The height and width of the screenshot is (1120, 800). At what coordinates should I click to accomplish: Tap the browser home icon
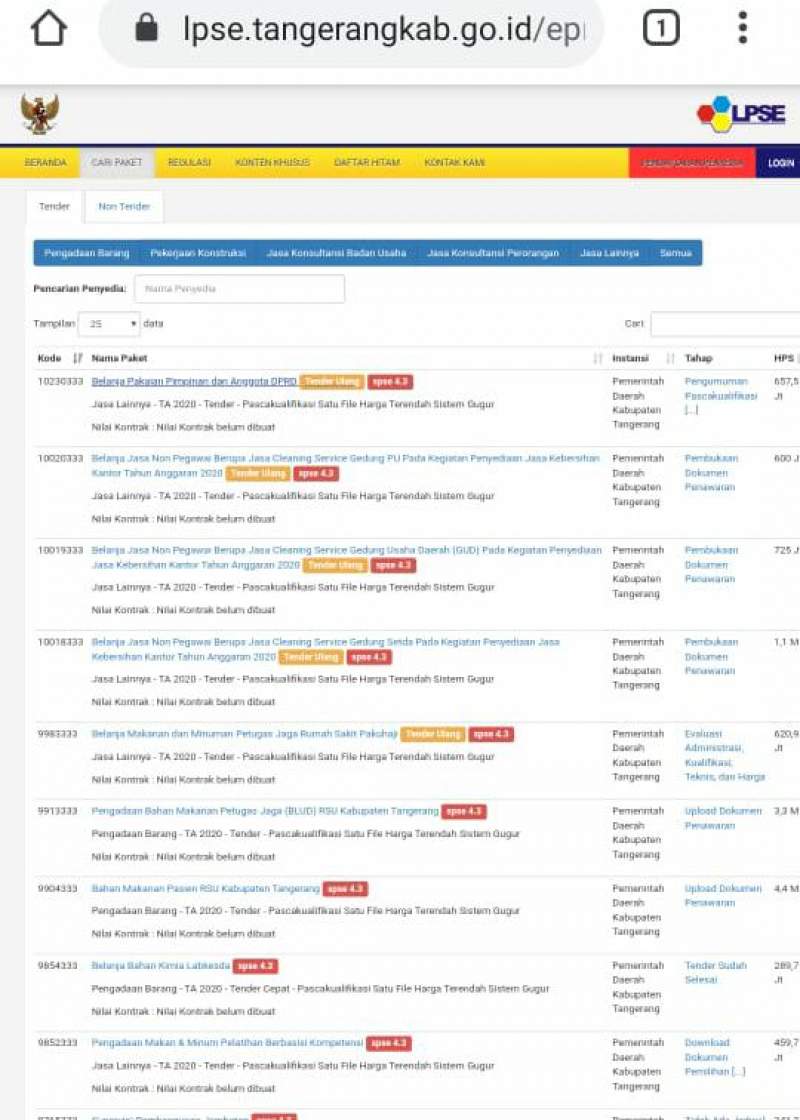coord(48,28)
